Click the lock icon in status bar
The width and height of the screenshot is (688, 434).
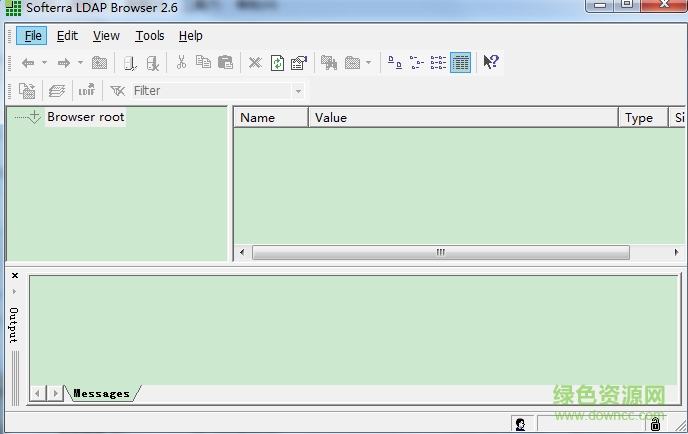click(x=655, y=424)
